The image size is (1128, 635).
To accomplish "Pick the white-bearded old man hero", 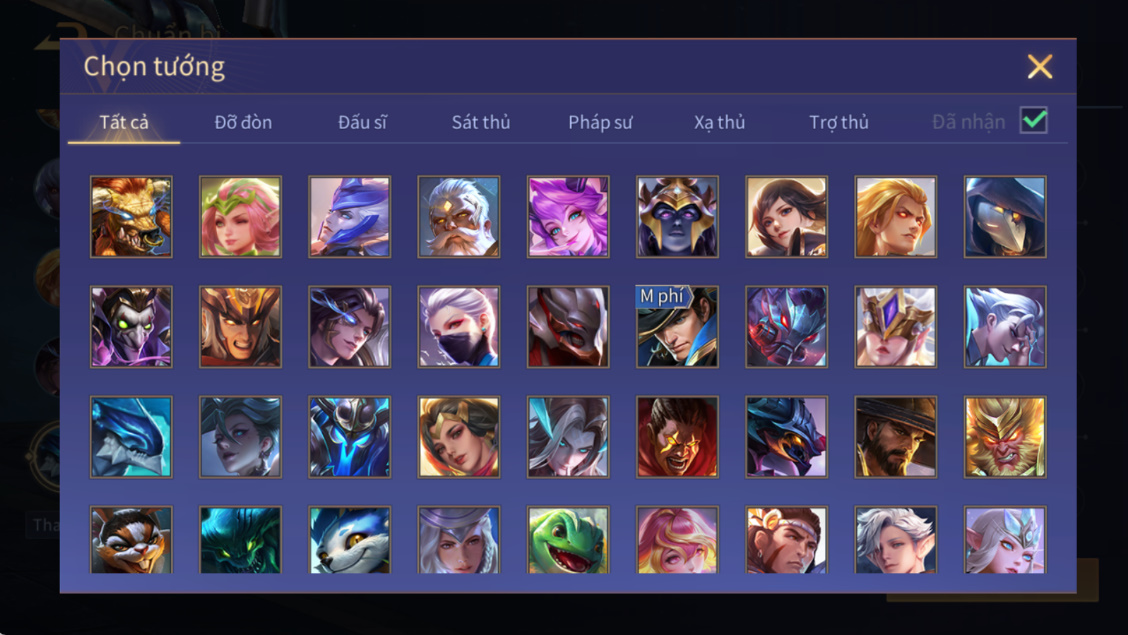I will (458, 216).
